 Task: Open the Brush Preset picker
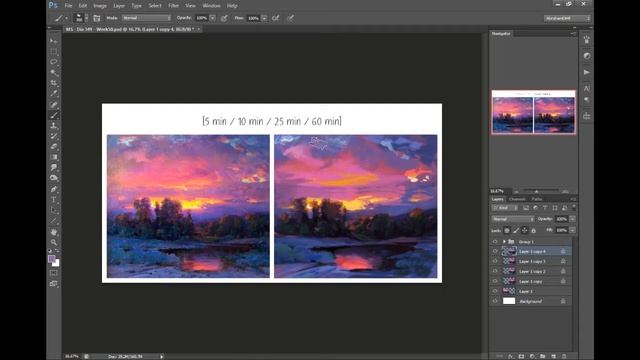pos(80,18)
